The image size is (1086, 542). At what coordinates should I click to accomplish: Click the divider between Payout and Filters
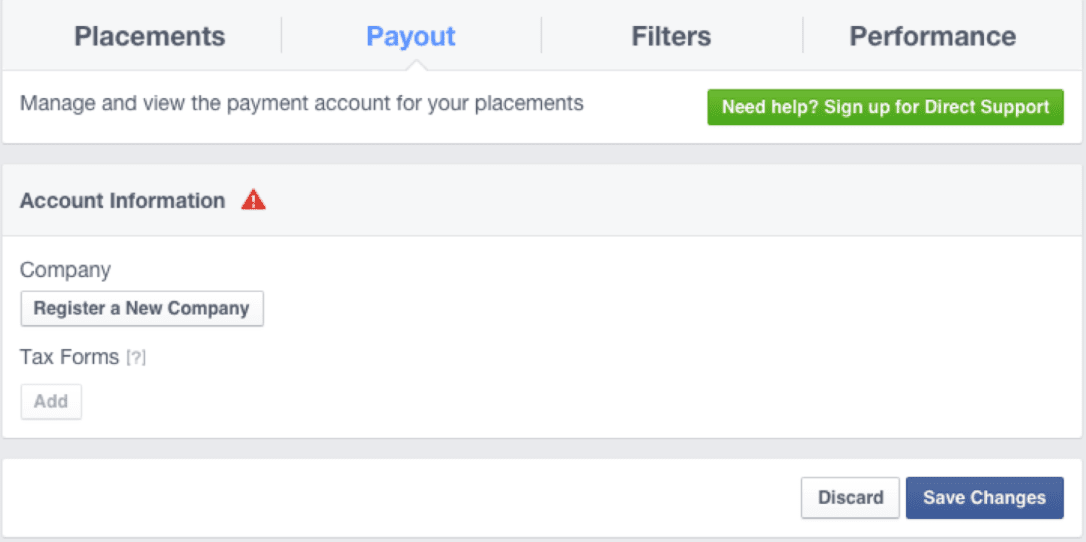point(542,35)
